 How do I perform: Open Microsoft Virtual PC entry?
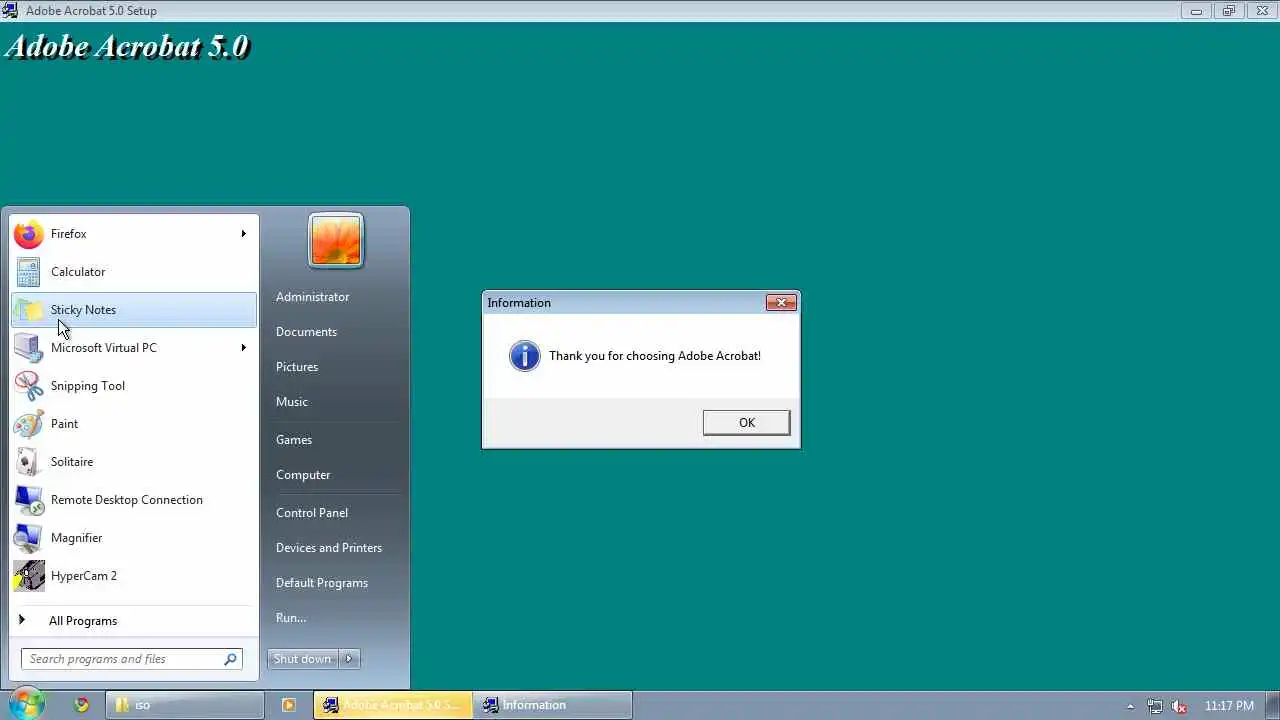[134, 348]
